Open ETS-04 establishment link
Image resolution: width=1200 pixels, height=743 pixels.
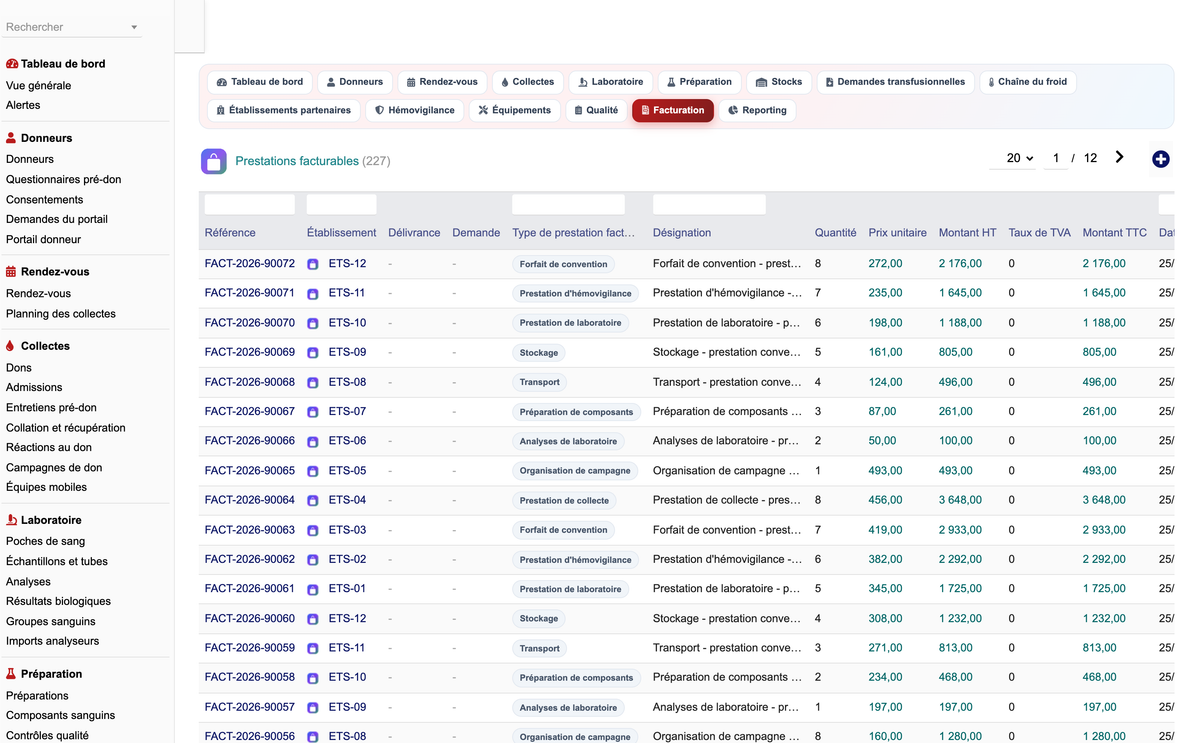click(347, 500)
